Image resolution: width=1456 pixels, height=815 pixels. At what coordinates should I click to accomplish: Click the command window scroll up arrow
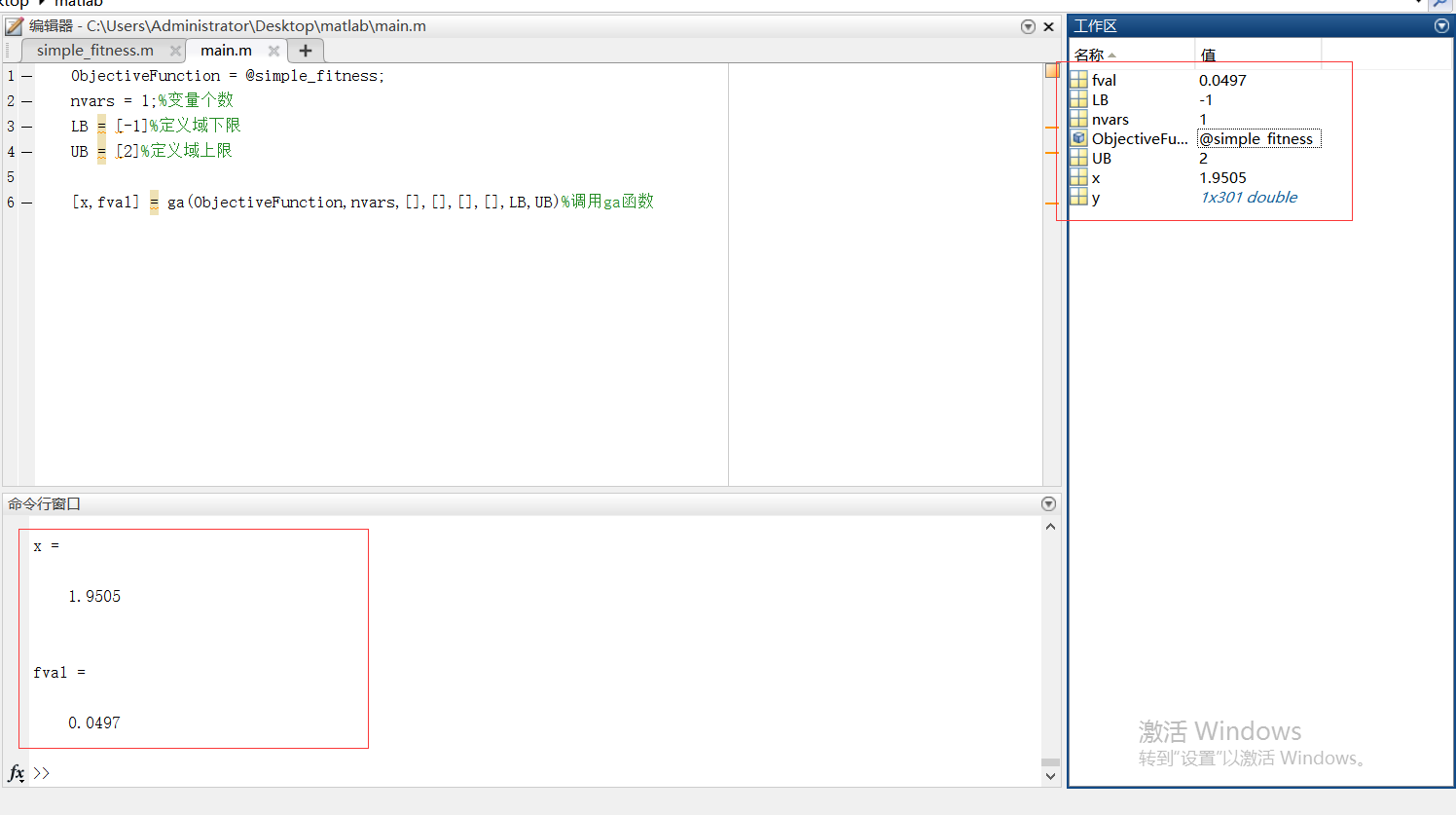[1050, 527]
